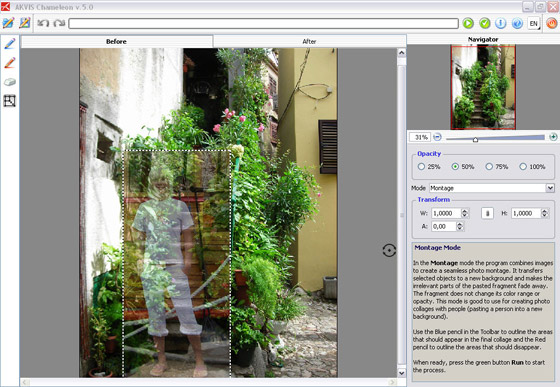
Task: Set opacity to 50%
Action: coord(463,167)
